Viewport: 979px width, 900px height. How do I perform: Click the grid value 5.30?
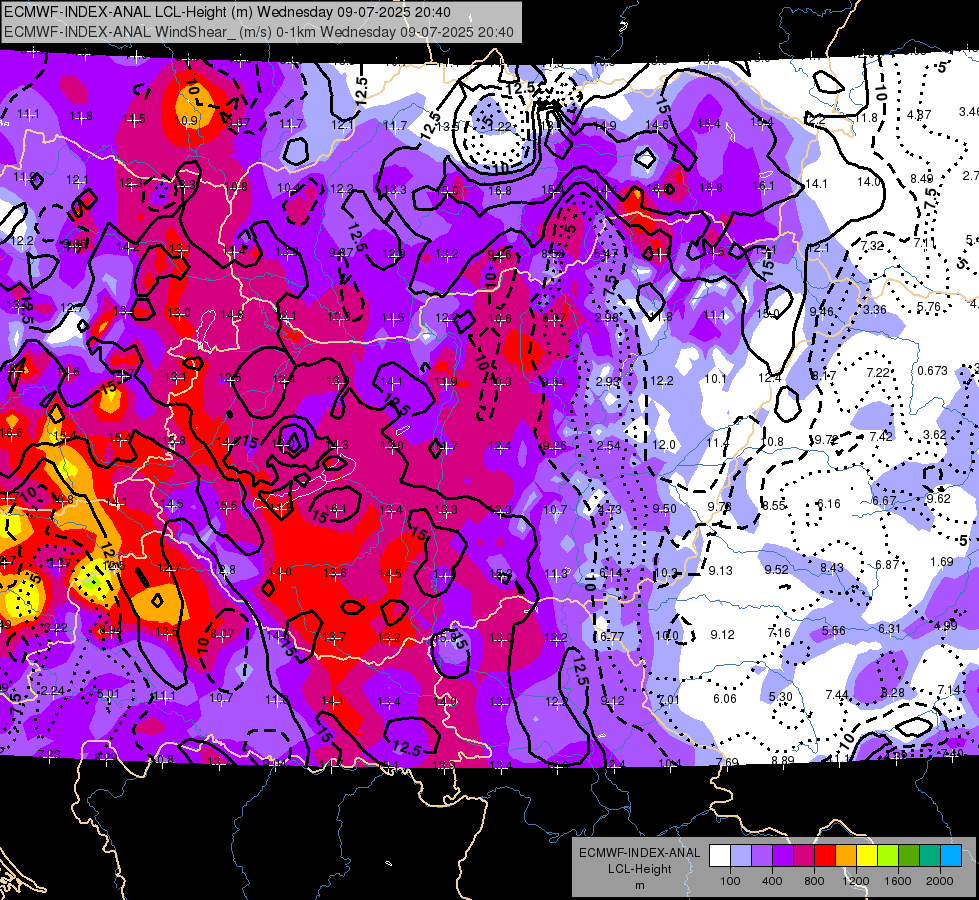pos(780,696)
